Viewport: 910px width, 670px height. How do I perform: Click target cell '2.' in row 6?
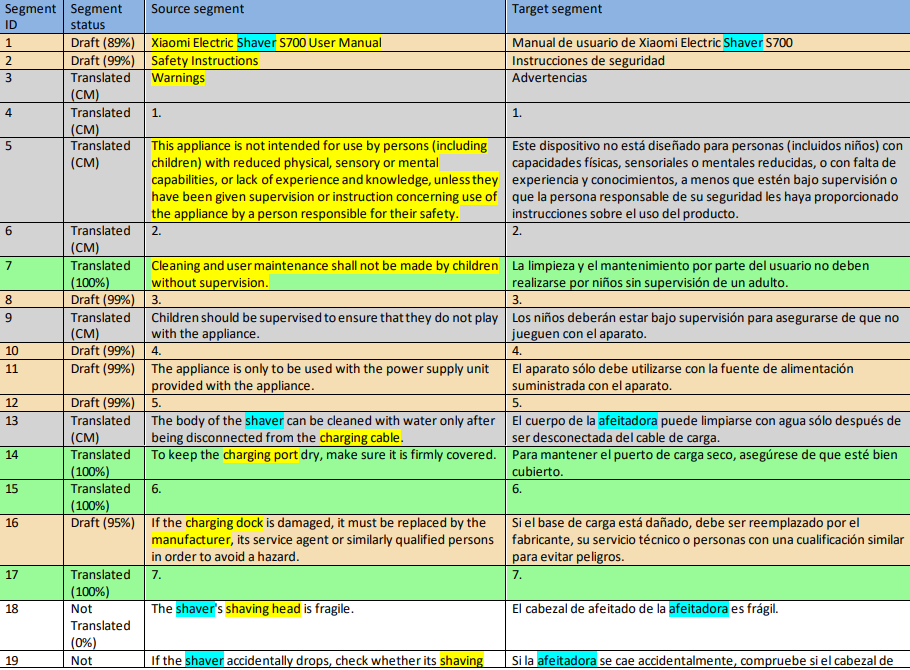[x=708, y=239]
